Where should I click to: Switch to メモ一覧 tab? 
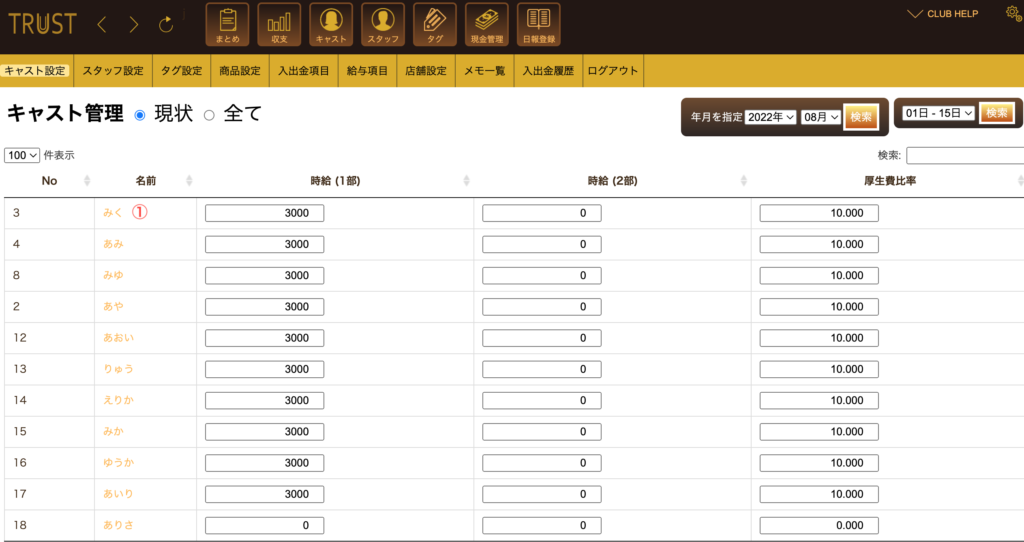coord(485,71)
